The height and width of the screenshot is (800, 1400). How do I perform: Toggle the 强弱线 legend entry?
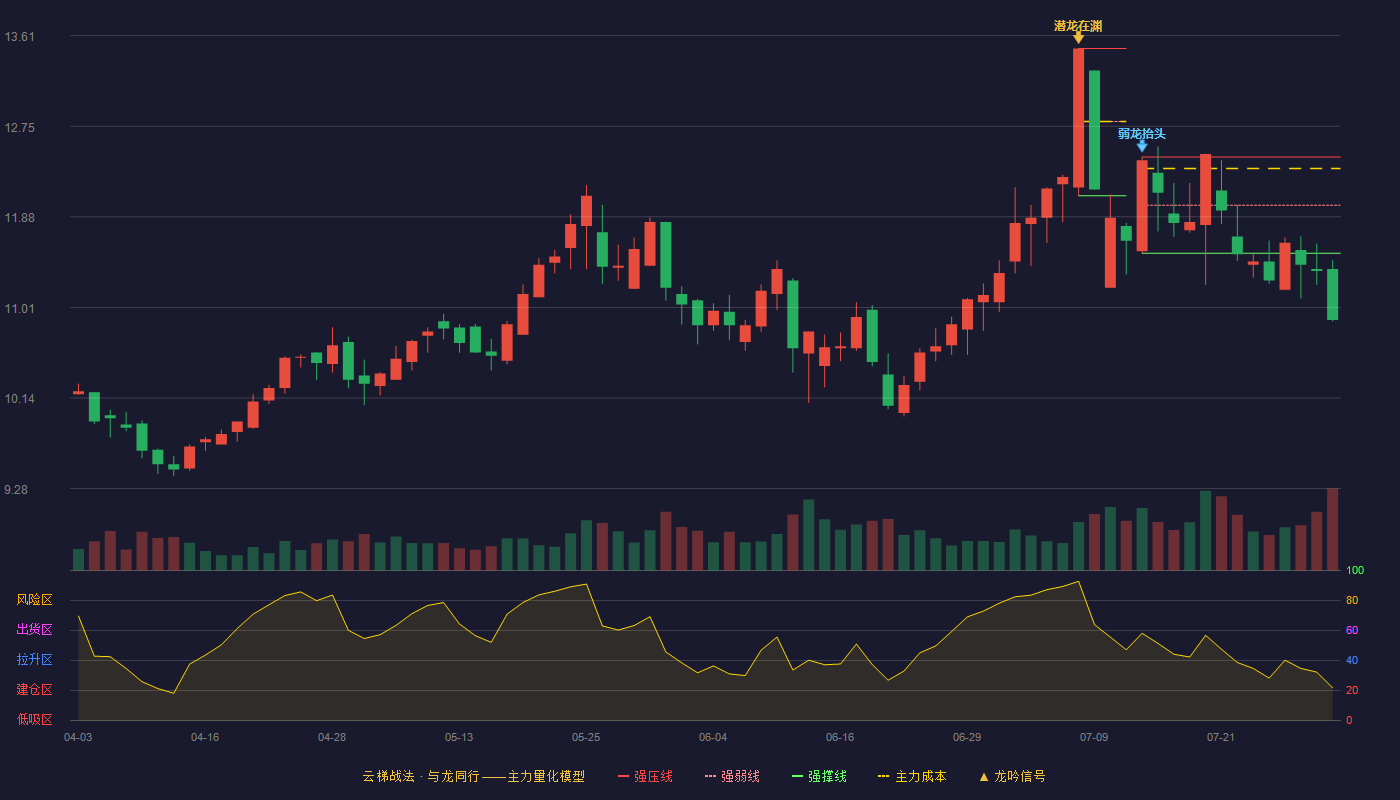coord(732,776)
